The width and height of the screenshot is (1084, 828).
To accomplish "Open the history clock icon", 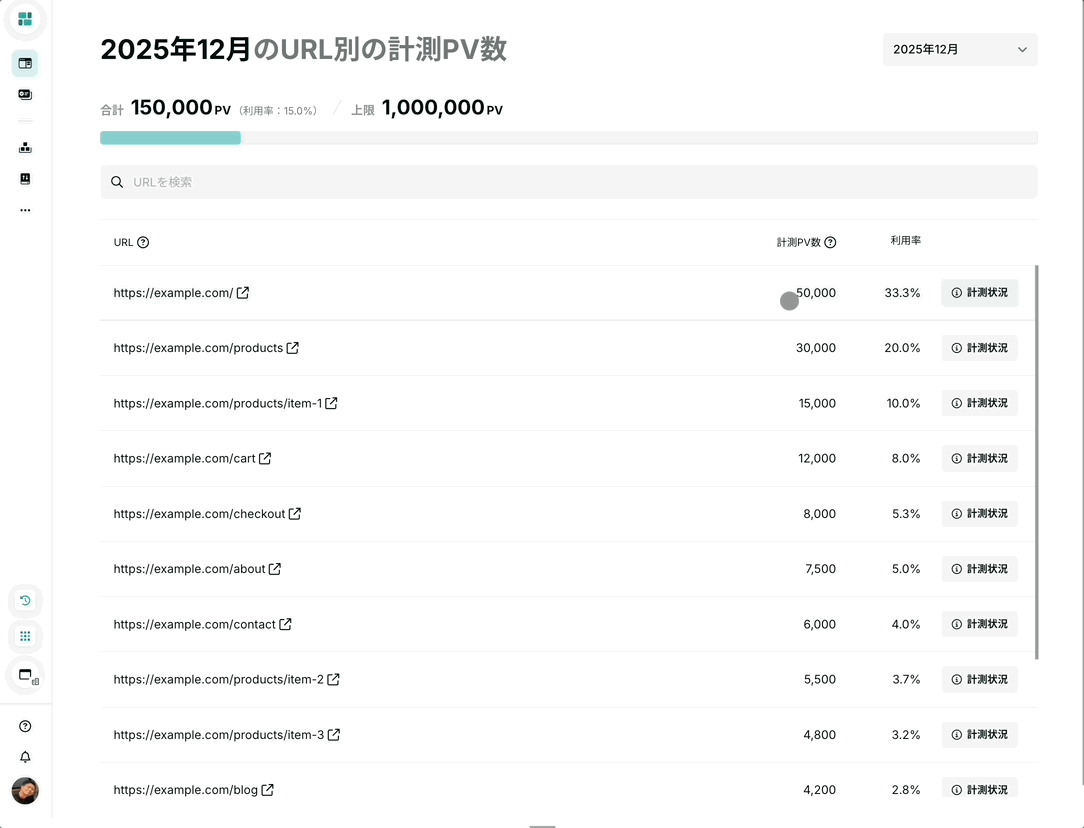I will point(25,601).
